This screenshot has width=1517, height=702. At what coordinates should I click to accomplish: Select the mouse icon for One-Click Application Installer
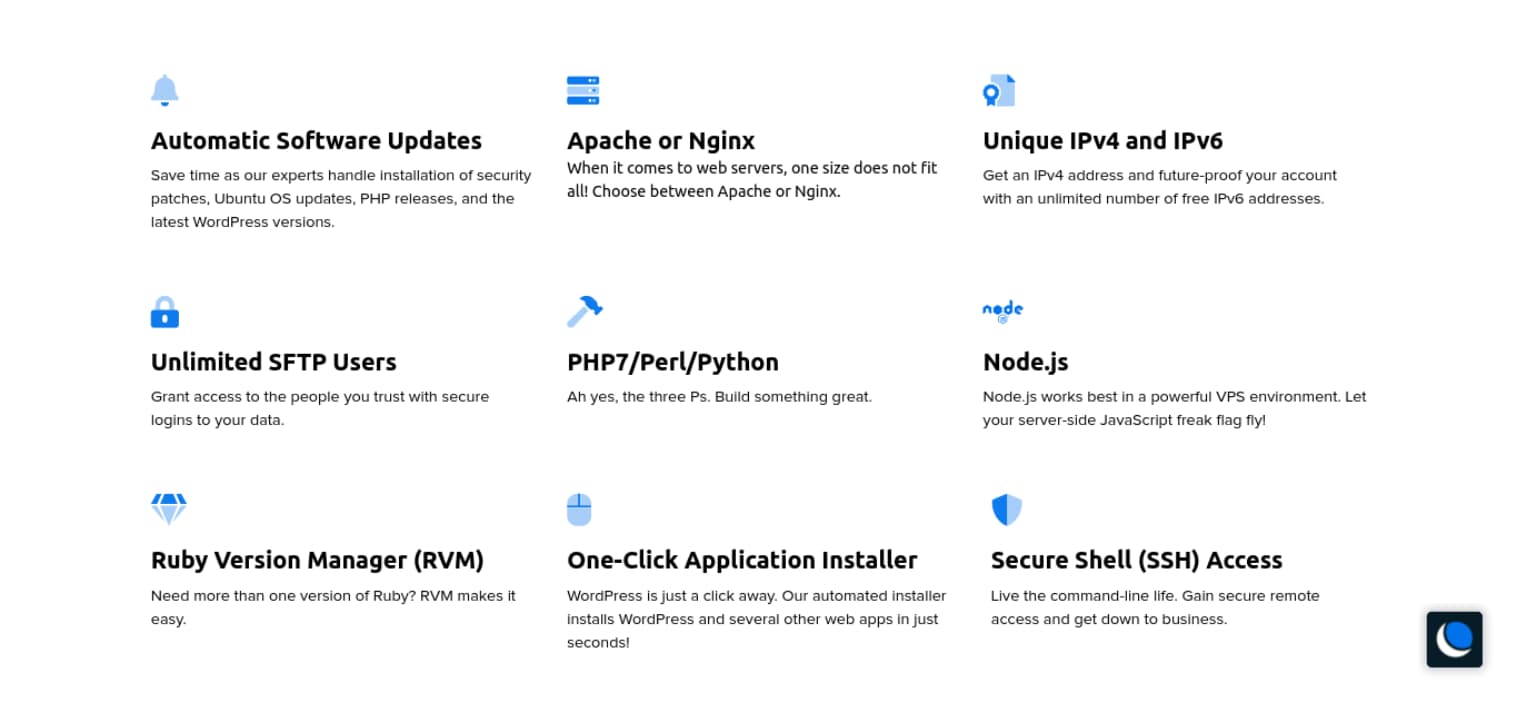[x=580, y=508]
